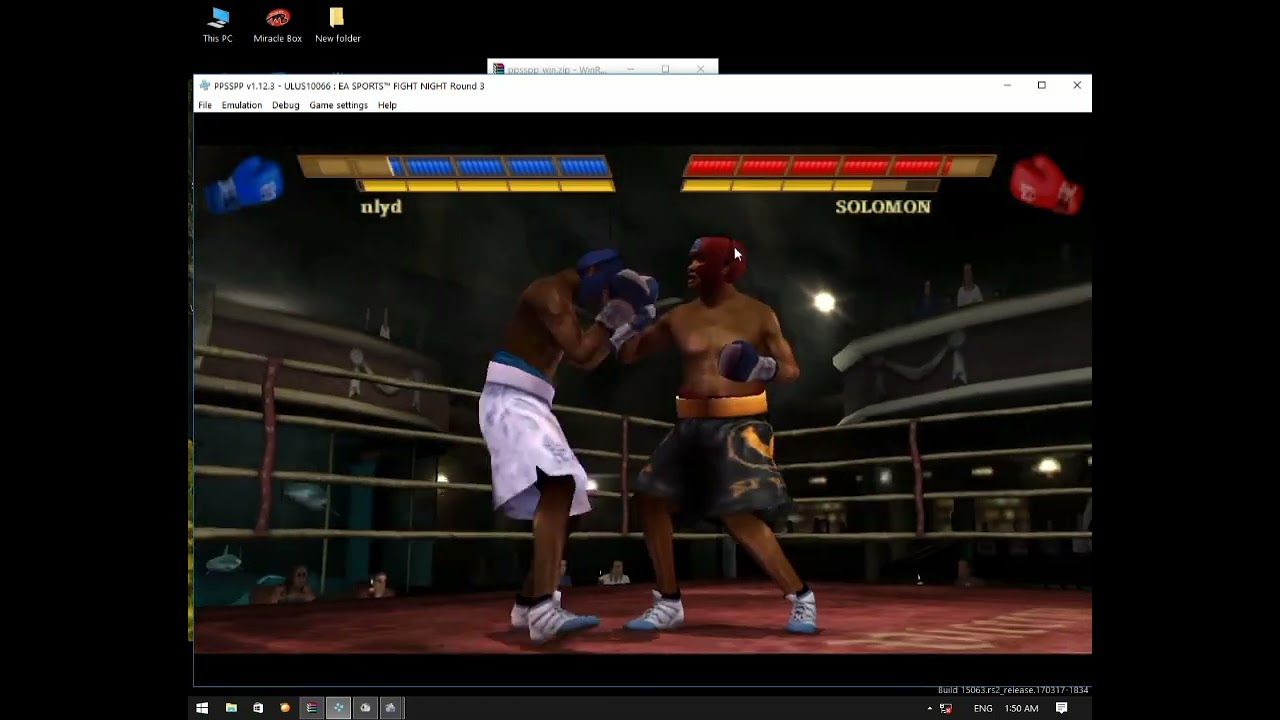Select the Miracle Box desktop shortcut

click(278, 26)
